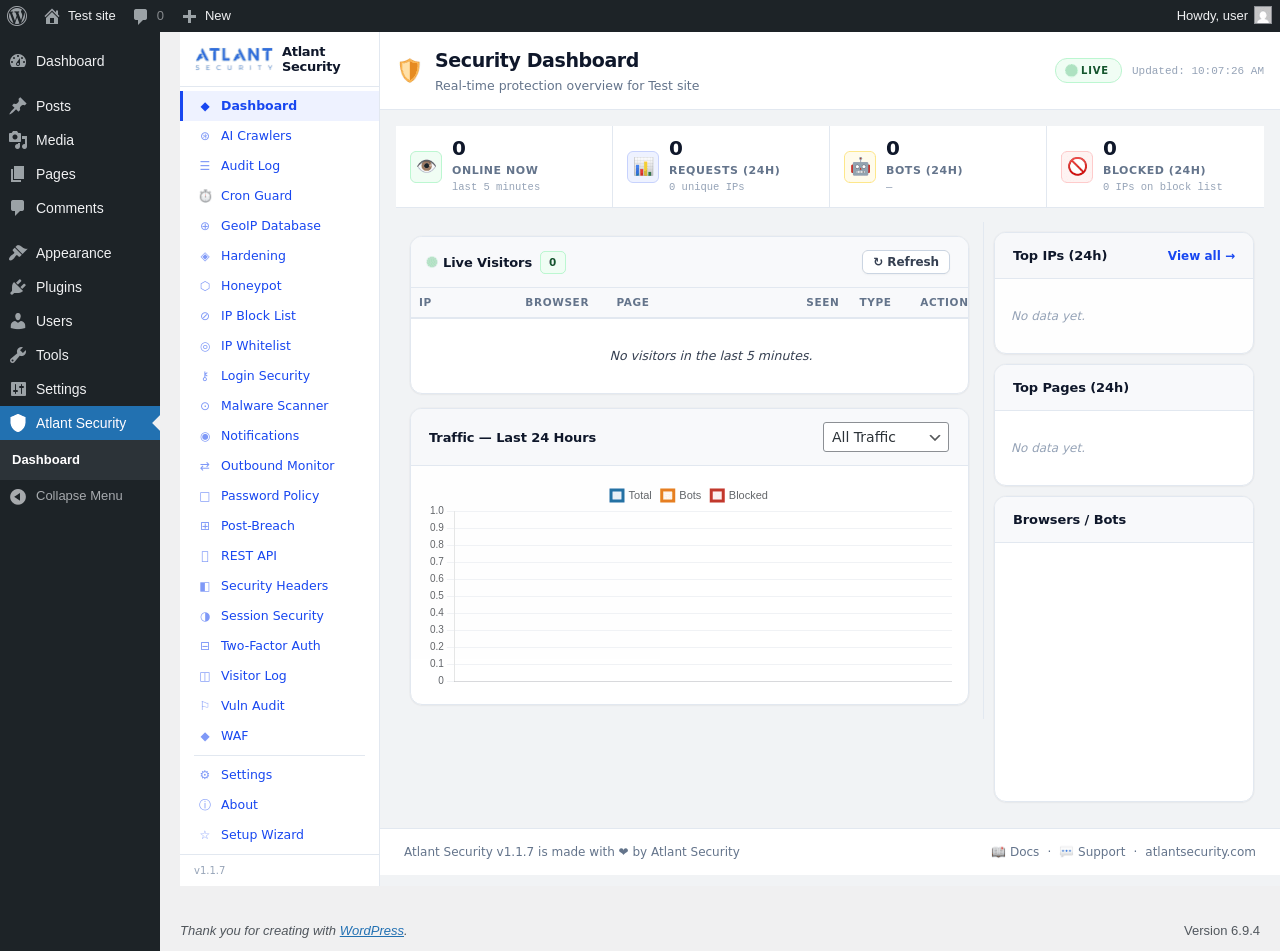The image size is (1280, 951).
Task: Click View all link in Top IPs
Action: (1201, 256)
